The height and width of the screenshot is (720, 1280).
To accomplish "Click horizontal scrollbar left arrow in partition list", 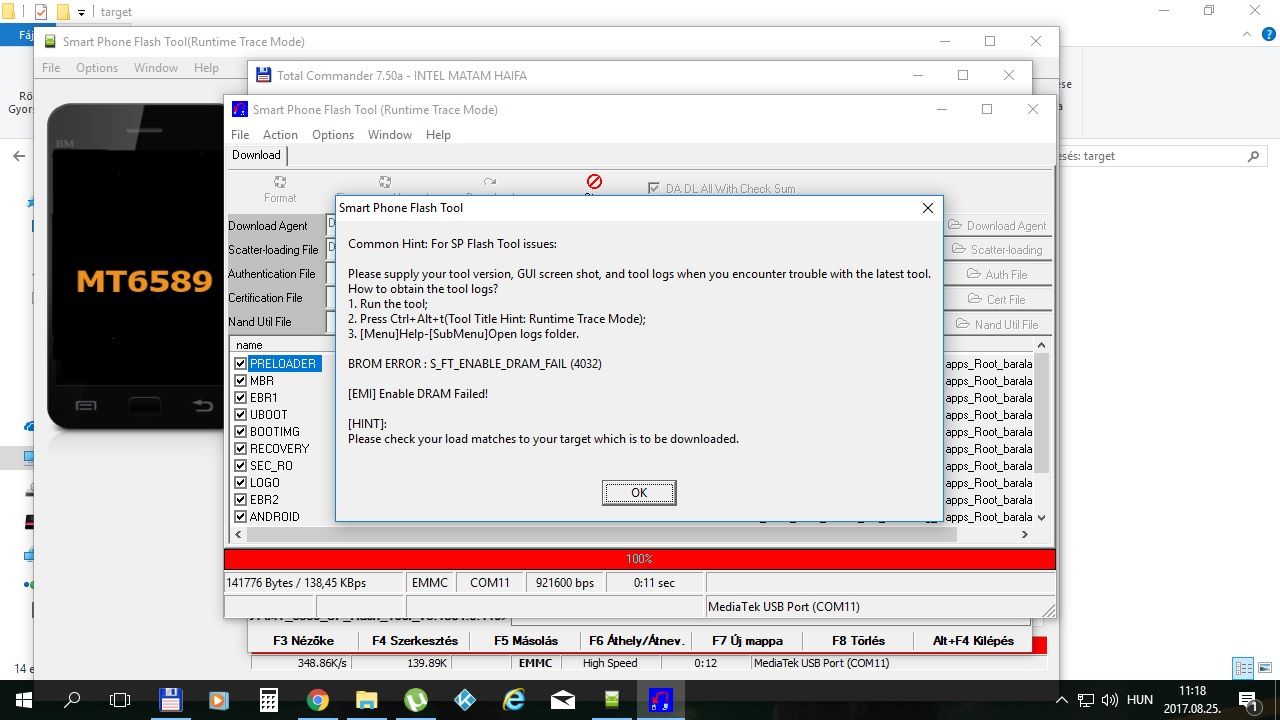I will [x=238, y=535].
